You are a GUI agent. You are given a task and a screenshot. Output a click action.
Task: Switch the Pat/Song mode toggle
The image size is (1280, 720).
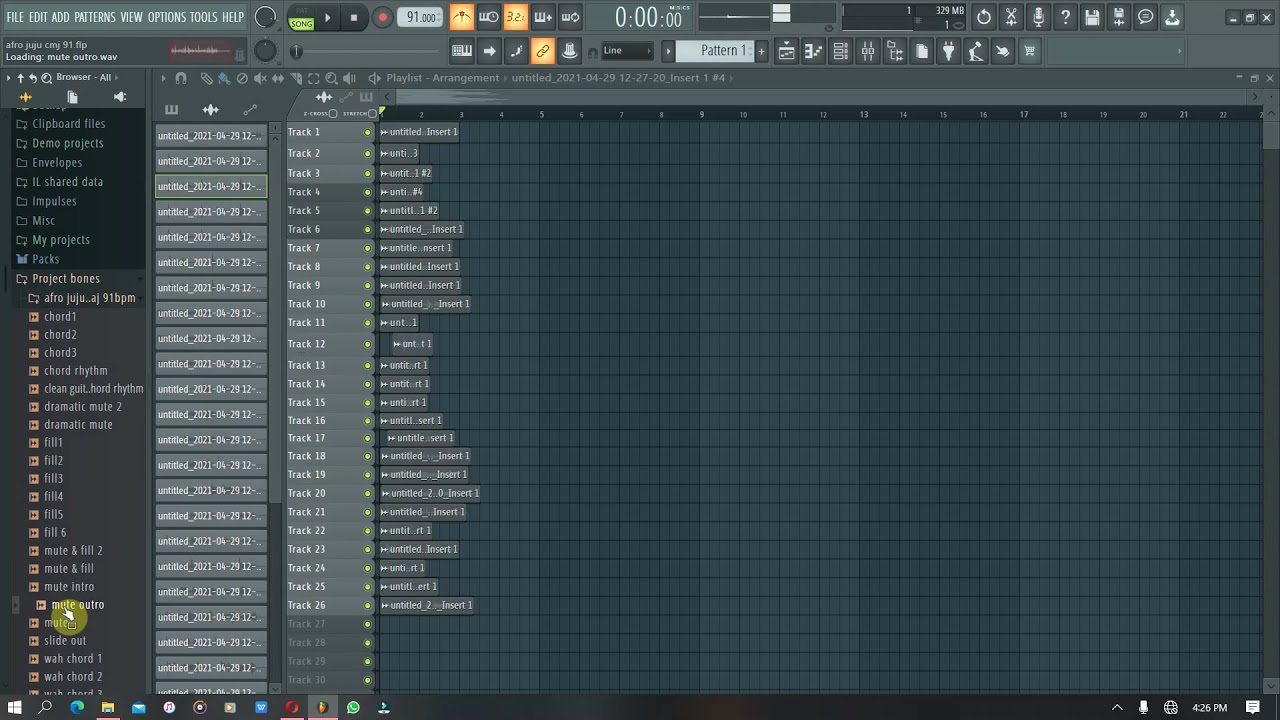(x=301, y=17)
